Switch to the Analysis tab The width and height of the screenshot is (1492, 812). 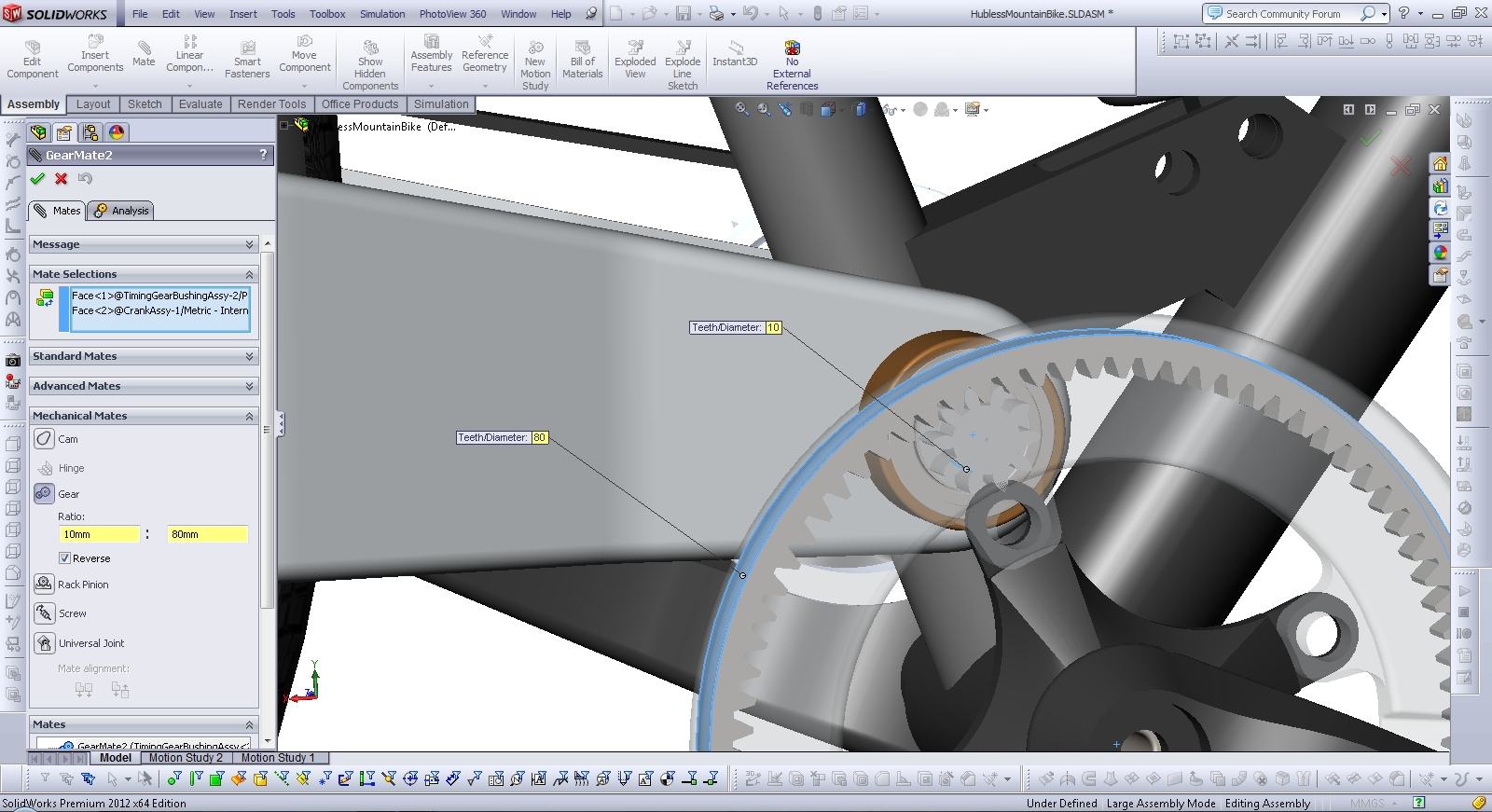(122, 211)
